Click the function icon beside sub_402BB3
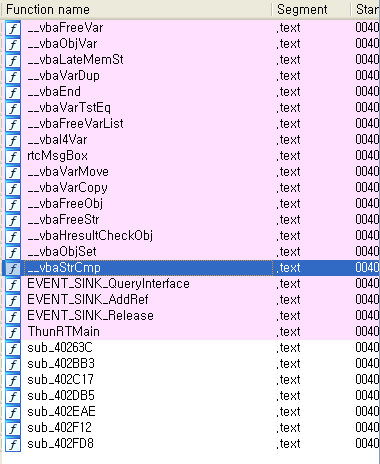The height and width of the screenshot is (464, 380). point(13,364)
